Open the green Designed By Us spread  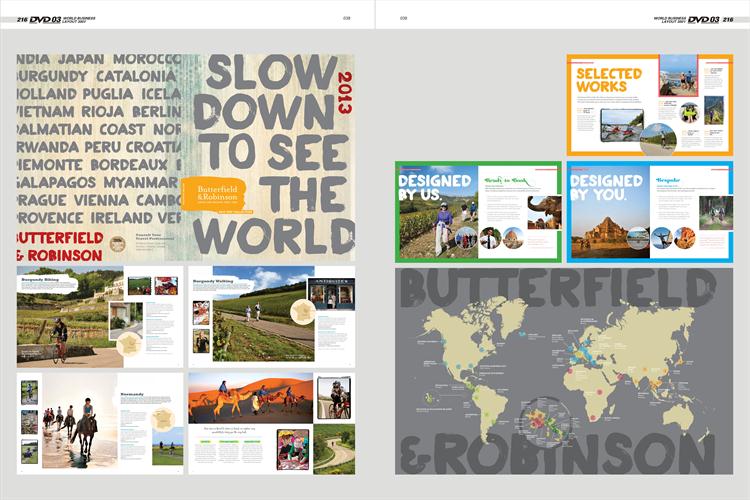coord(478,212)
